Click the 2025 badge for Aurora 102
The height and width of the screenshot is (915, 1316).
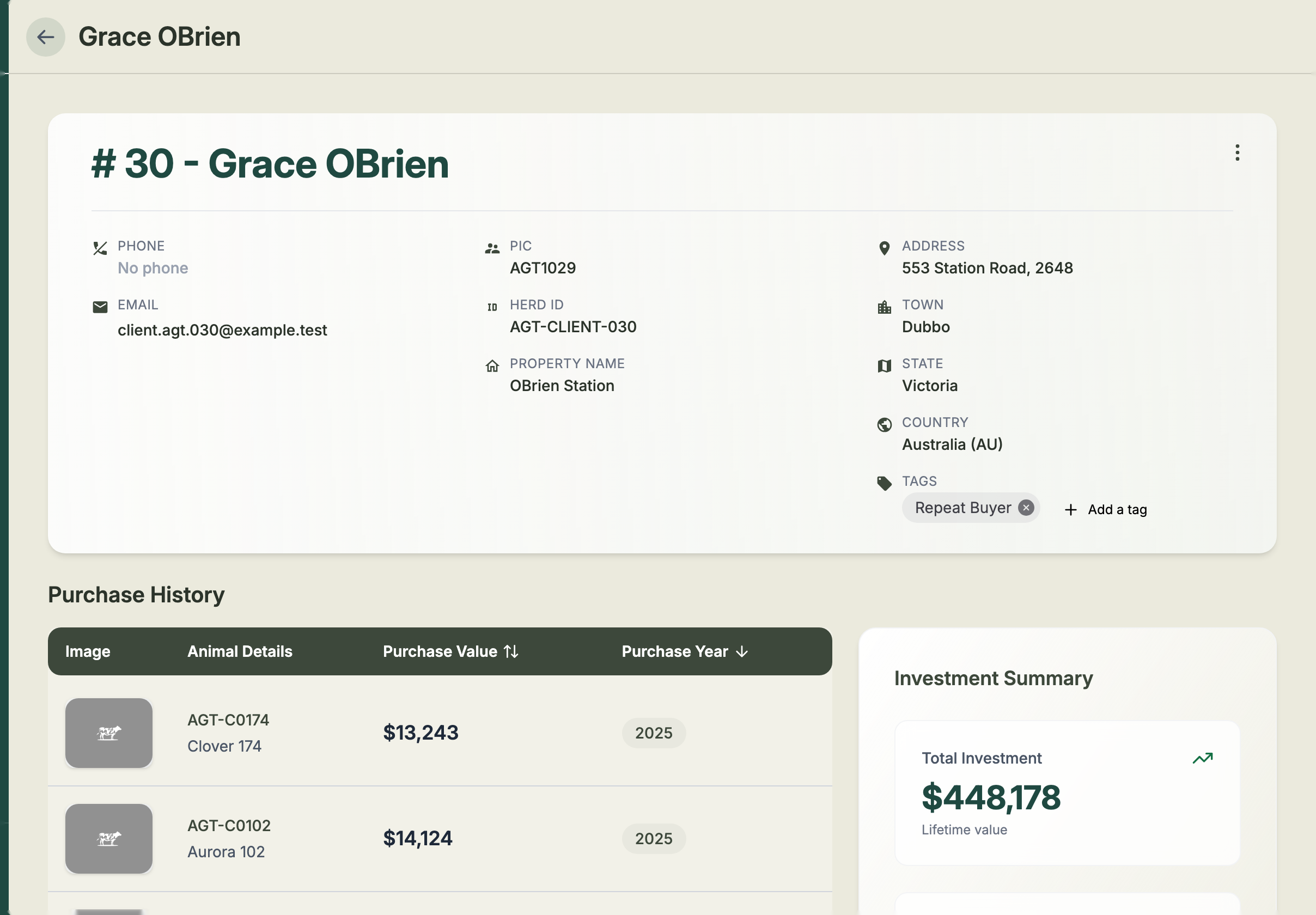654,838
